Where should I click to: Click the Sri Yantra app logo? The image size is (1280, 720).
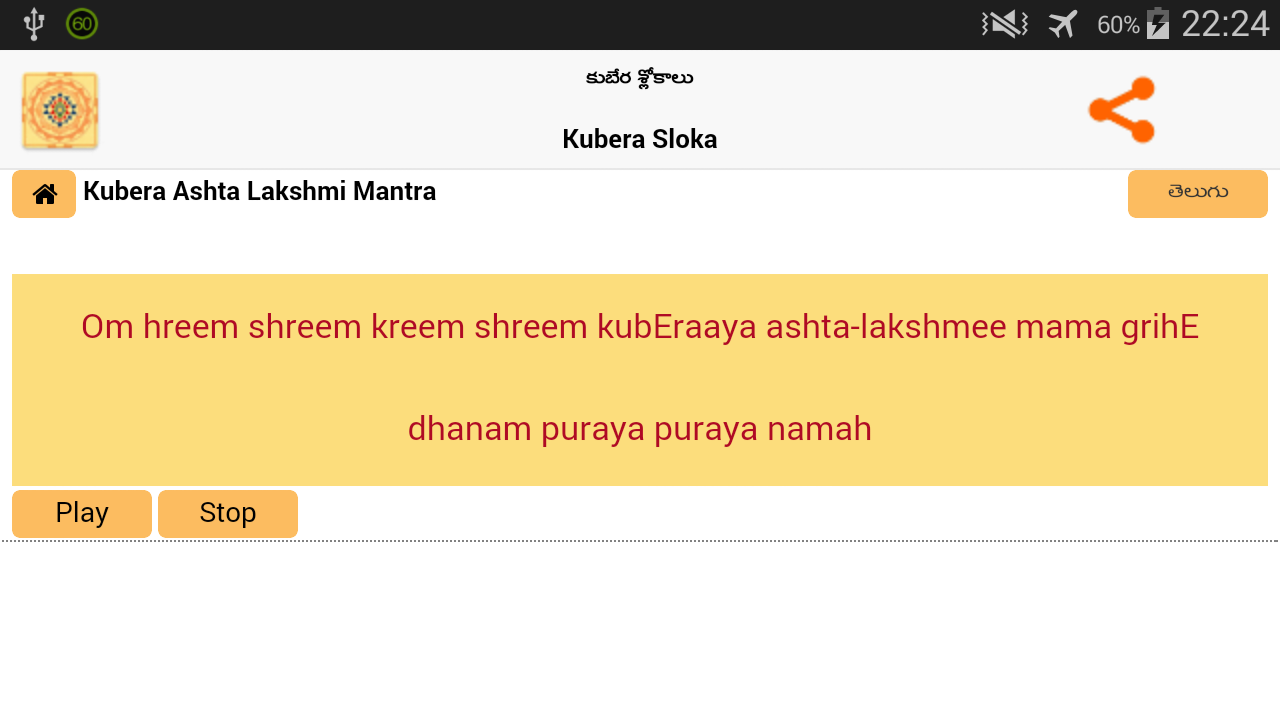(60, 110)
